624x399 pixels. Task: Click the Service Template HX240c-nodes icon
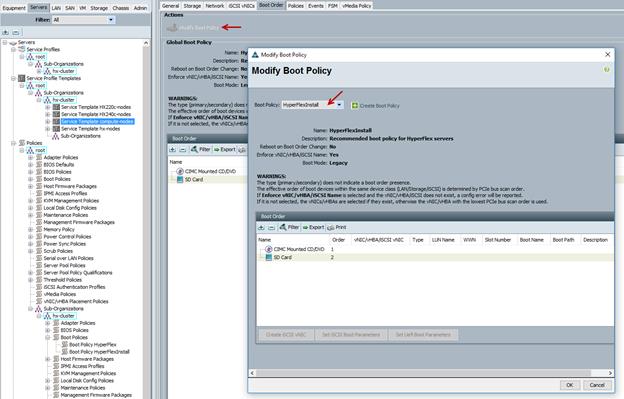point(56,114)
